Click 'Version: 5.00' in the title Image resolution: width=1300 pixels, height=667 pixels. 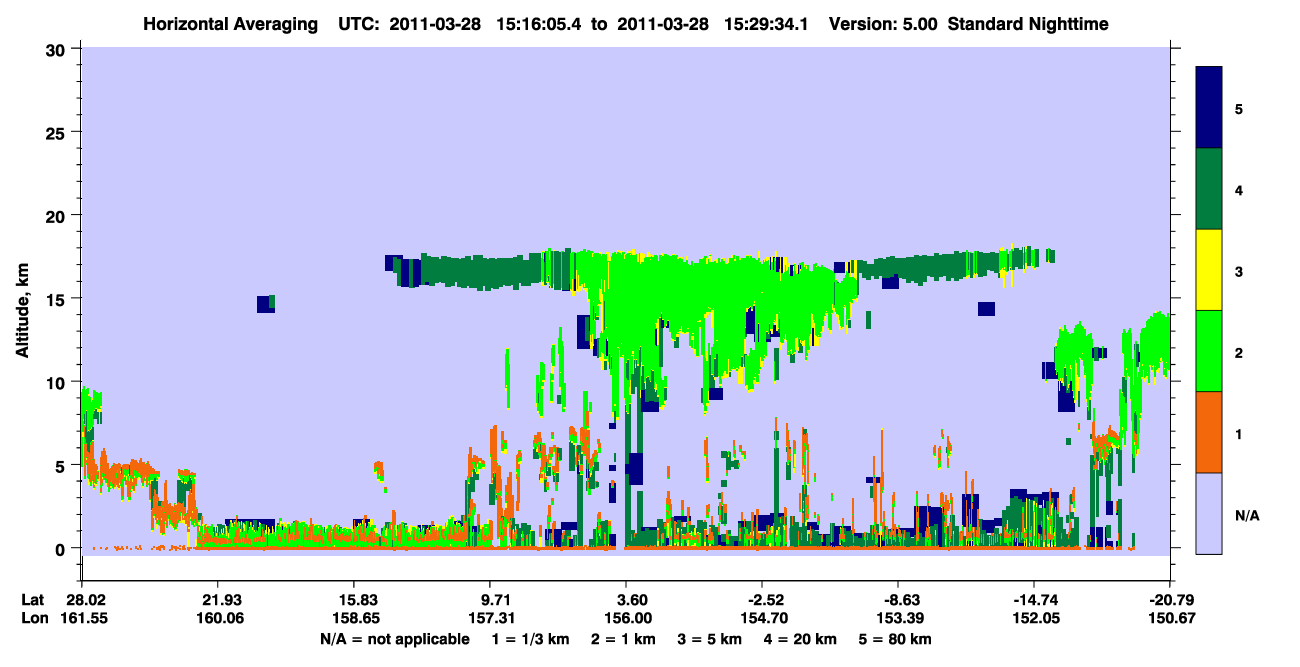tap(883, 23)
